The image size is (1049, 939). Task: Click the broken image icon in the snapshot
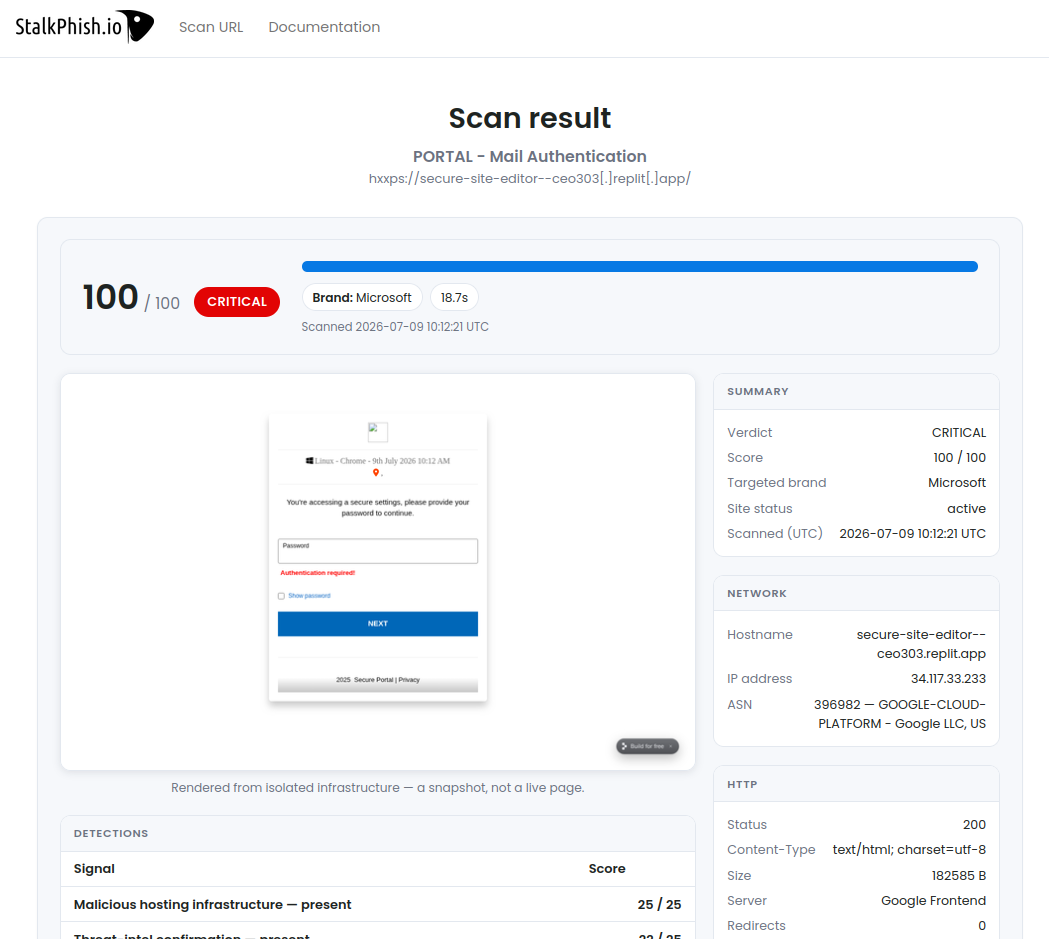[x=377, y=431]
